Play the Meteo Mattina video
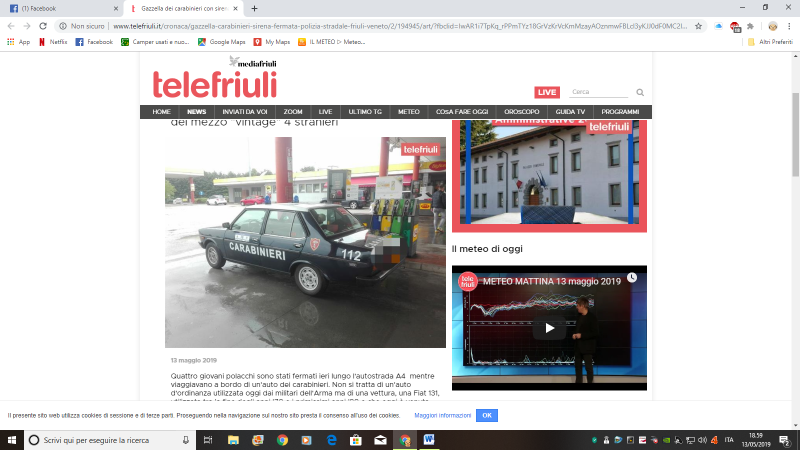Viewport: 800px width, 450px height. 548,328
